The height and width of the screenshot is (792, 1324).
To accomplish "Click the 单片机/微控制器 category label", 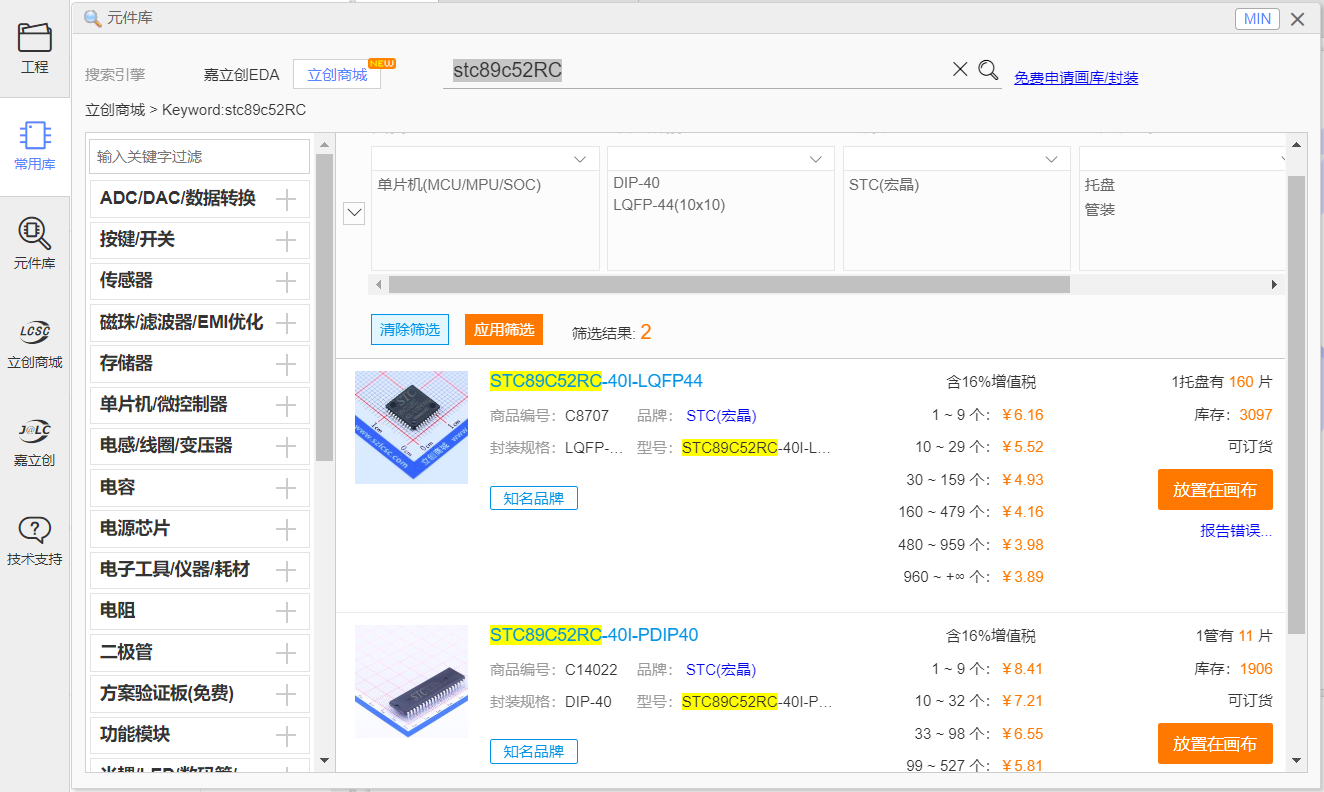I will 164,405.
